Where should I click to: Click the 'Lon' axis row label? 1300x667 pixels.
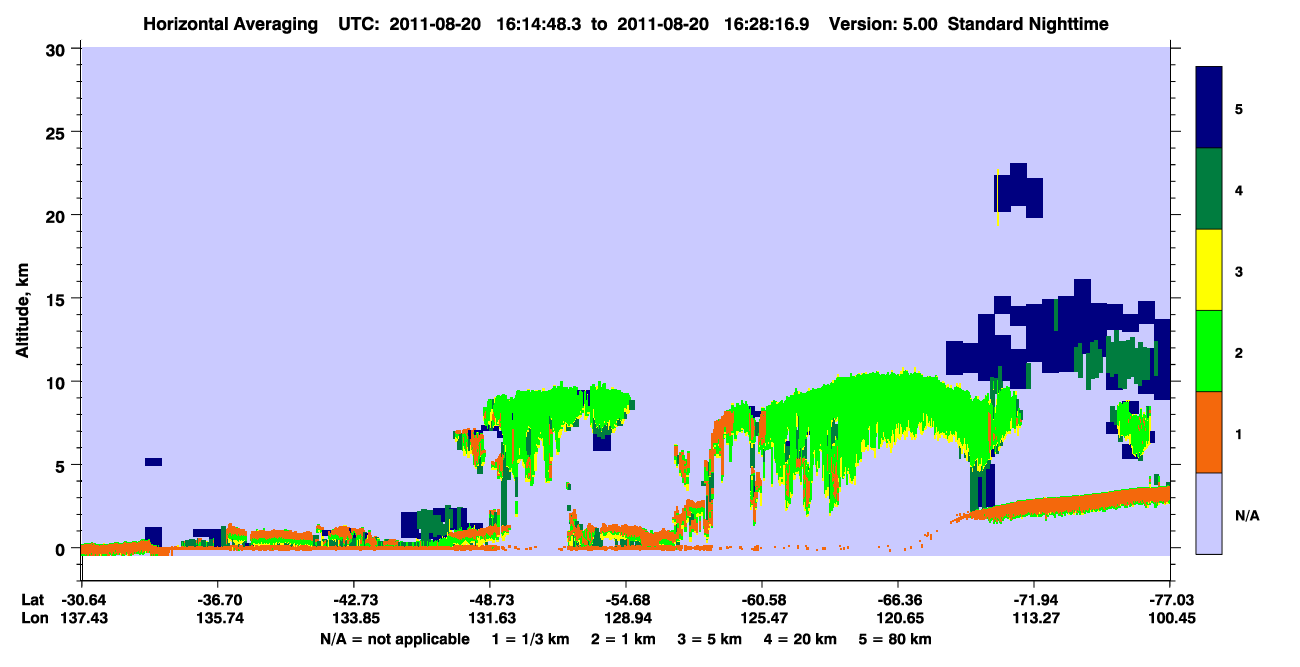click(x=33, y=619)
